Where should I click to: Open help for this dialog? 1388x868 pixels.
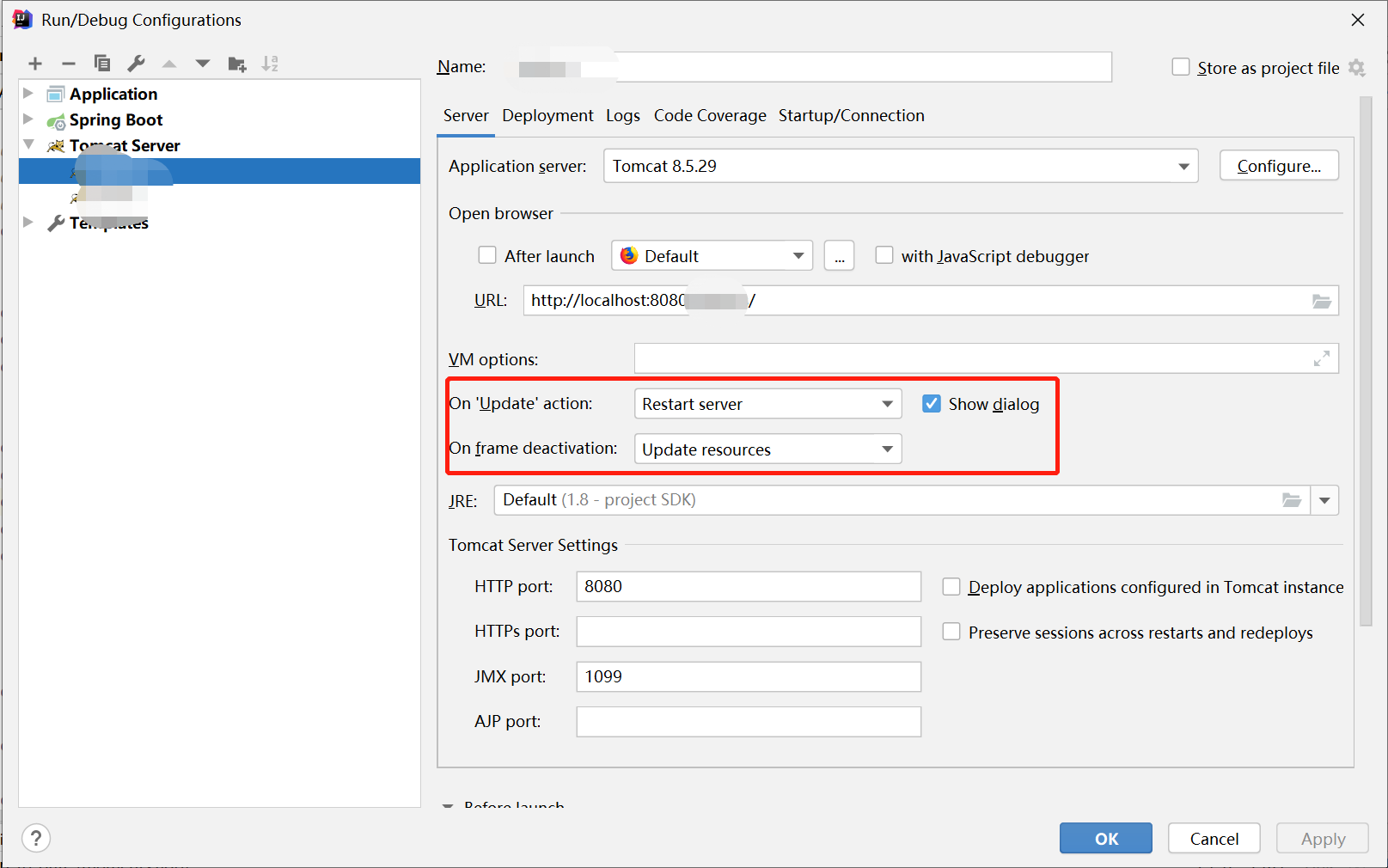click(x=36, y=838)
